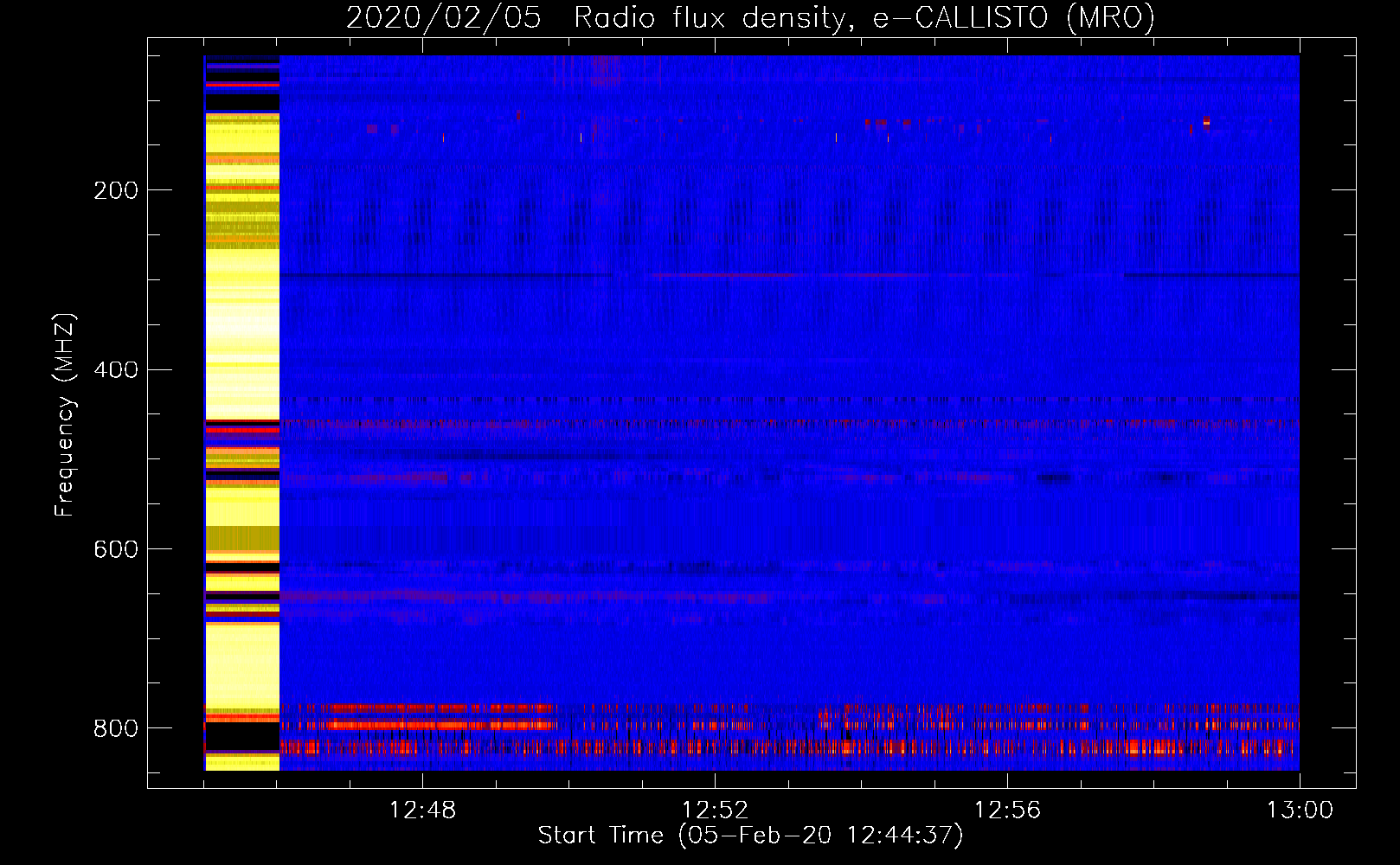This screenshot has height=865, width=1400.
Task: Click the 13:00 time tick label
Action: tap(1300, 811)
